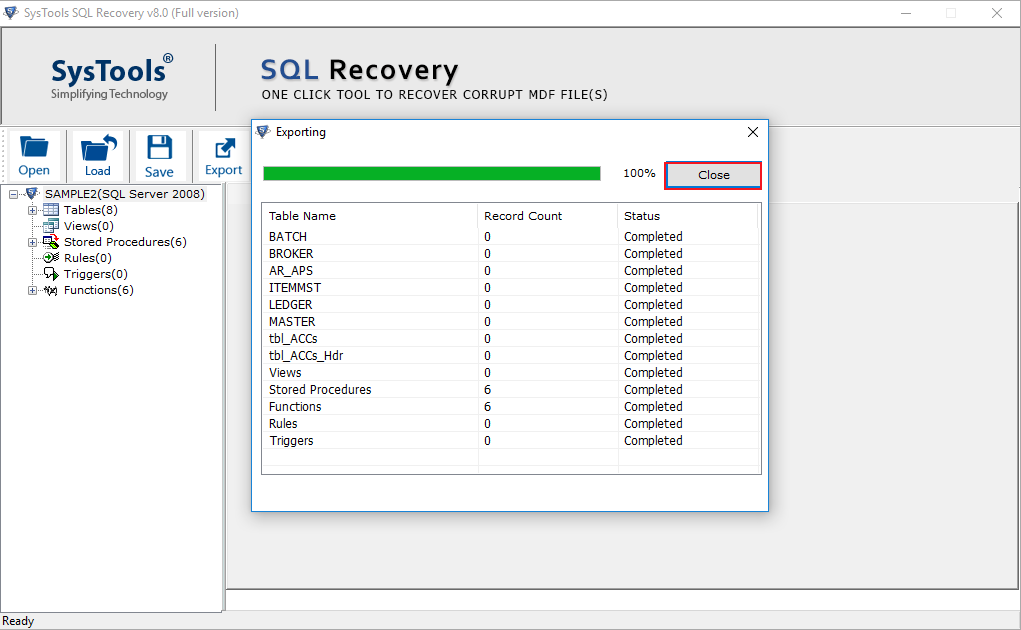Viewport: 1021px width, 630px height.
Task: Click the Tables grid icon in tree
Action: [51, 210]
